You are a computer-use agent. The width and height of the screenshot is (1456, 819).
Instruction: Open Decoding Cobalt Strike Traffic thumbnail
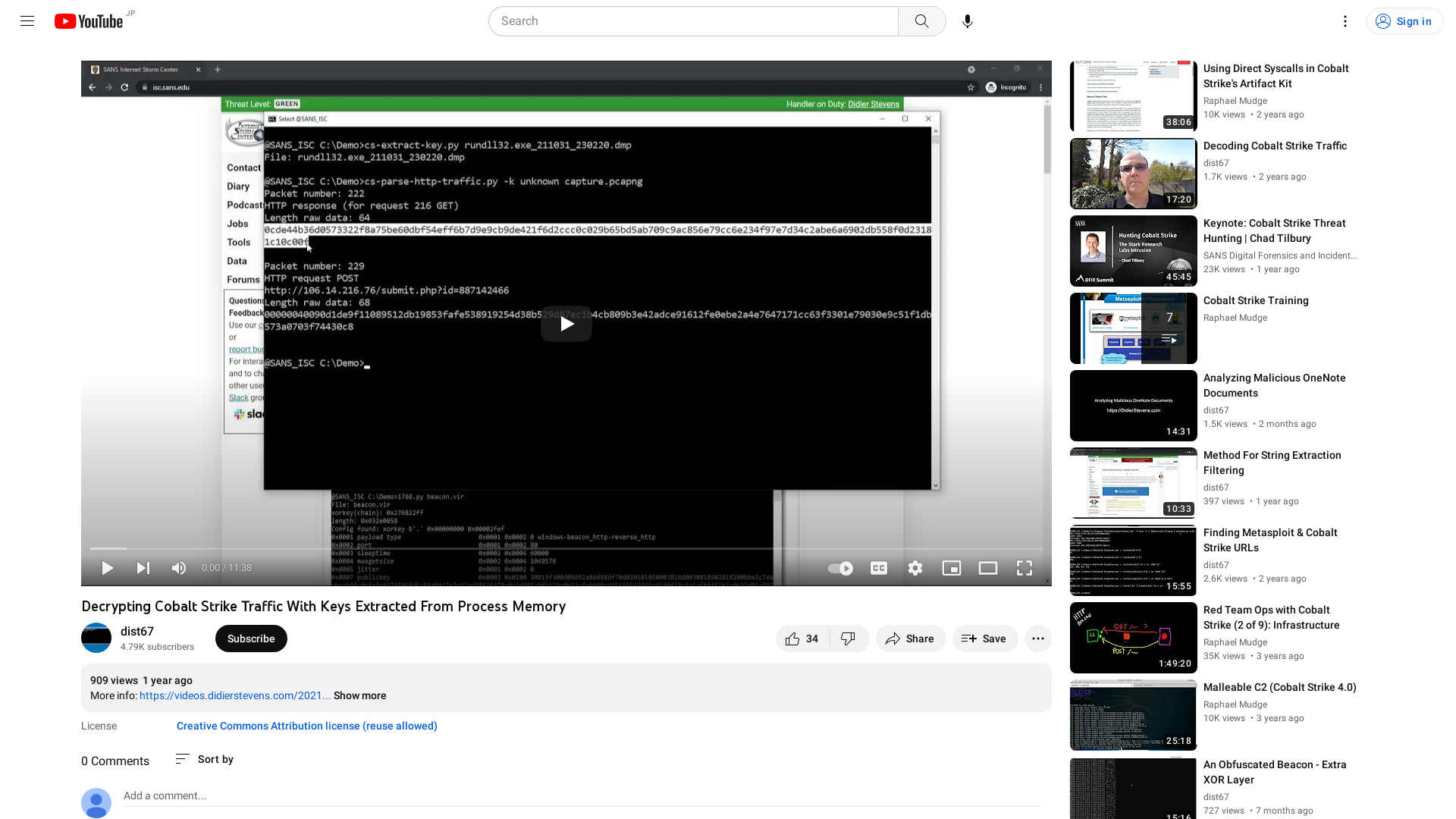1134,174
